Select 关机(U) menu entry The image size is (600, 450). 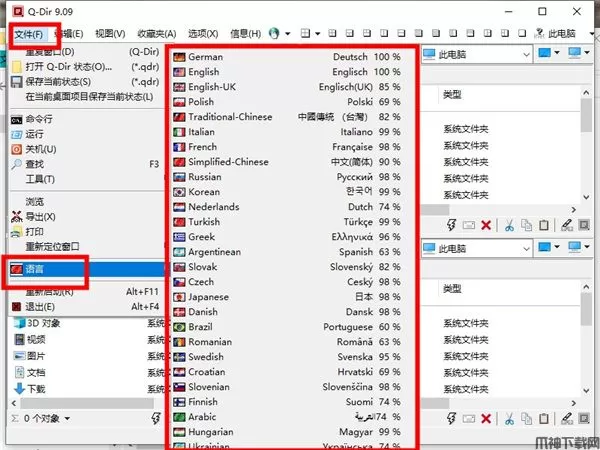[x=85, y=149]
